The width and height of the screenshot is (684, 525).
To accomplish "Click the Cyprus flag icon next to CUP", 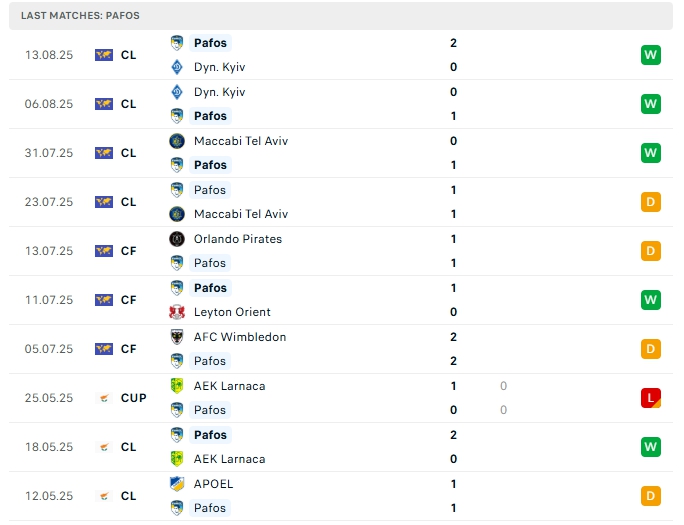I will click(x=104, y=398).
